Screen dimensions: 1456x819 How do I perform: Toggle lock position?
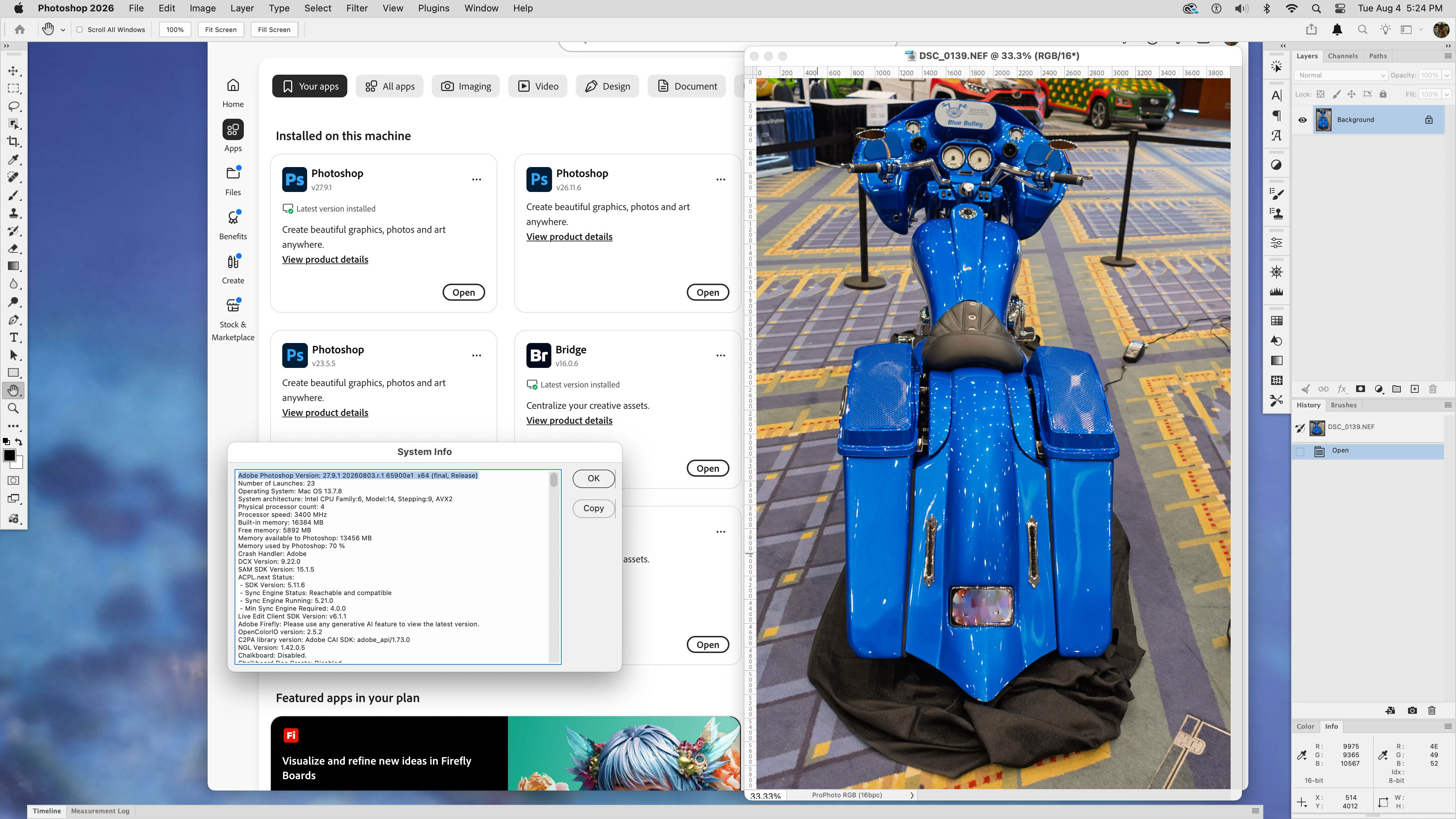pos(1351,95)
